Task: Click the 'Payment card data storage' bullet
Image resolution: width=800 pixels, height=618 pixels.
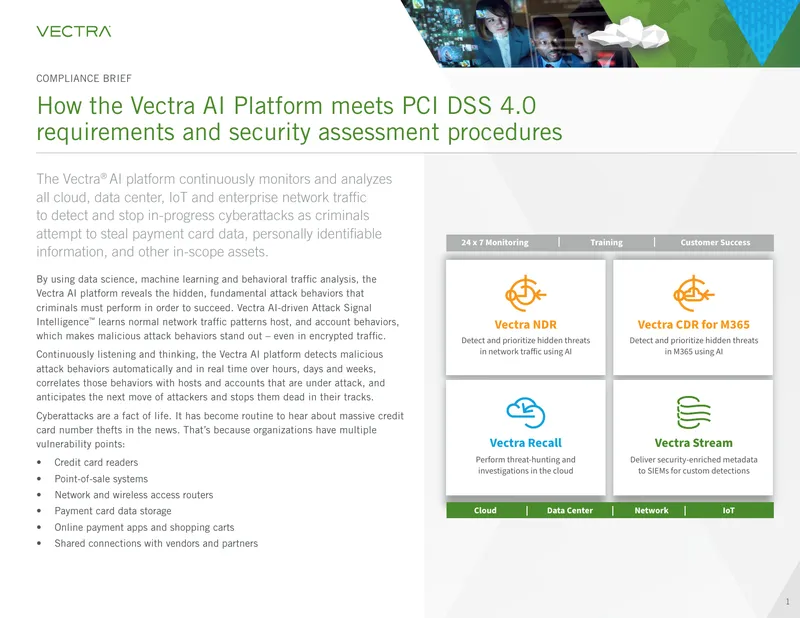Action: [113, 511]
